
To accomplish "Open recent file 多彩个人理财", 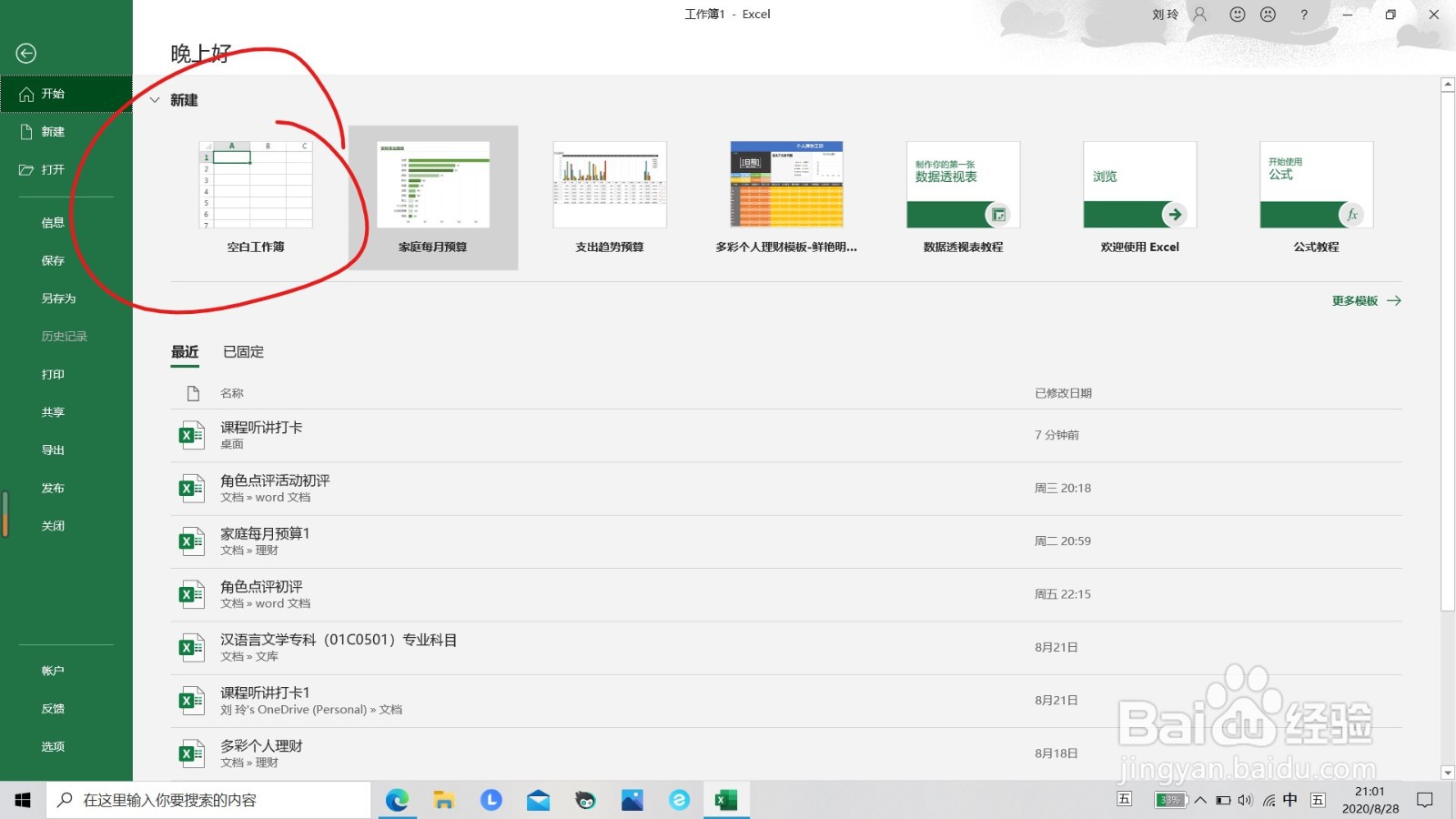I will [786, 753].
